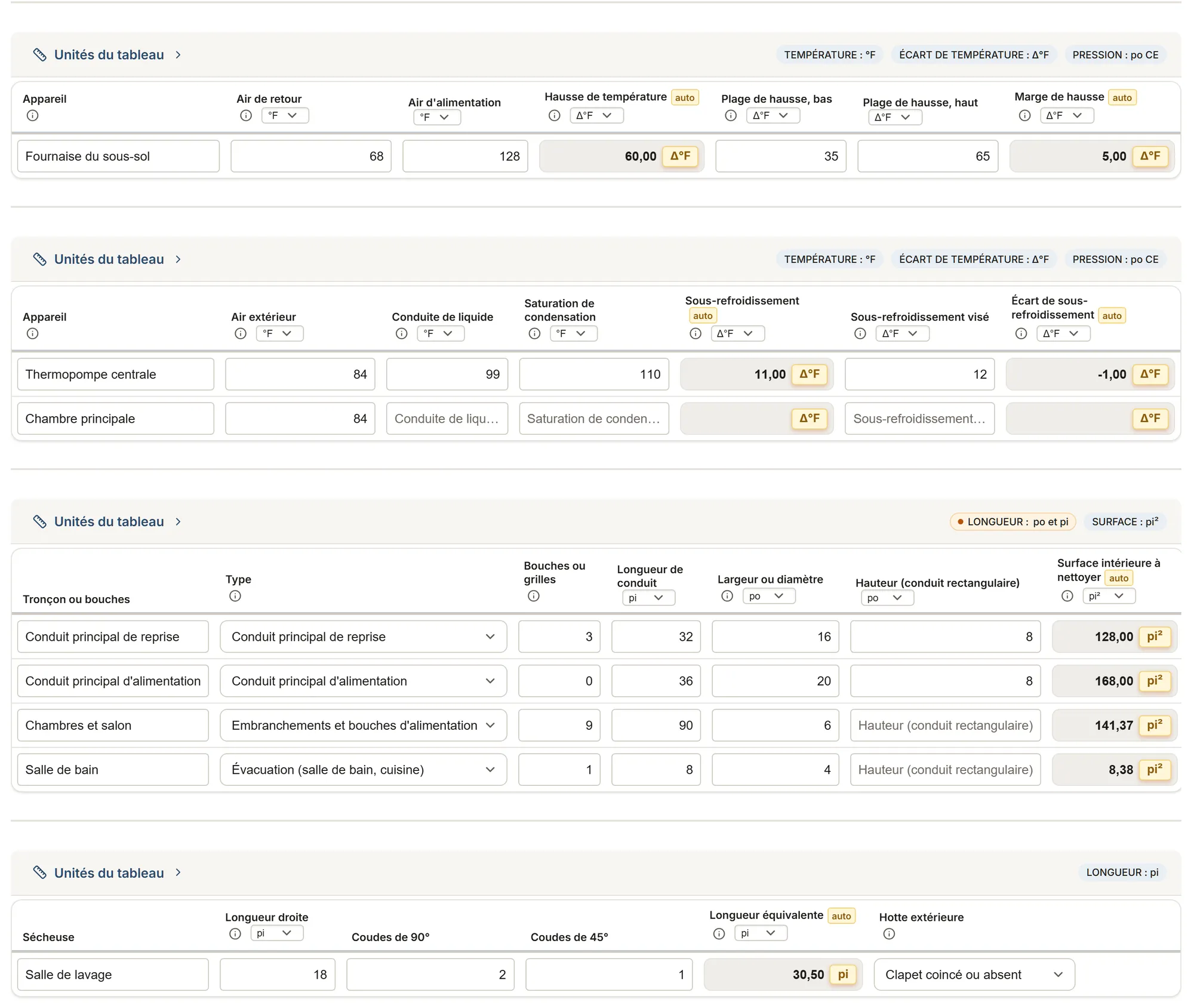Click the empty Conduite de liquide field for Chambre principale
This screenshot has height=1008, width=1194.
click(447, 419)
